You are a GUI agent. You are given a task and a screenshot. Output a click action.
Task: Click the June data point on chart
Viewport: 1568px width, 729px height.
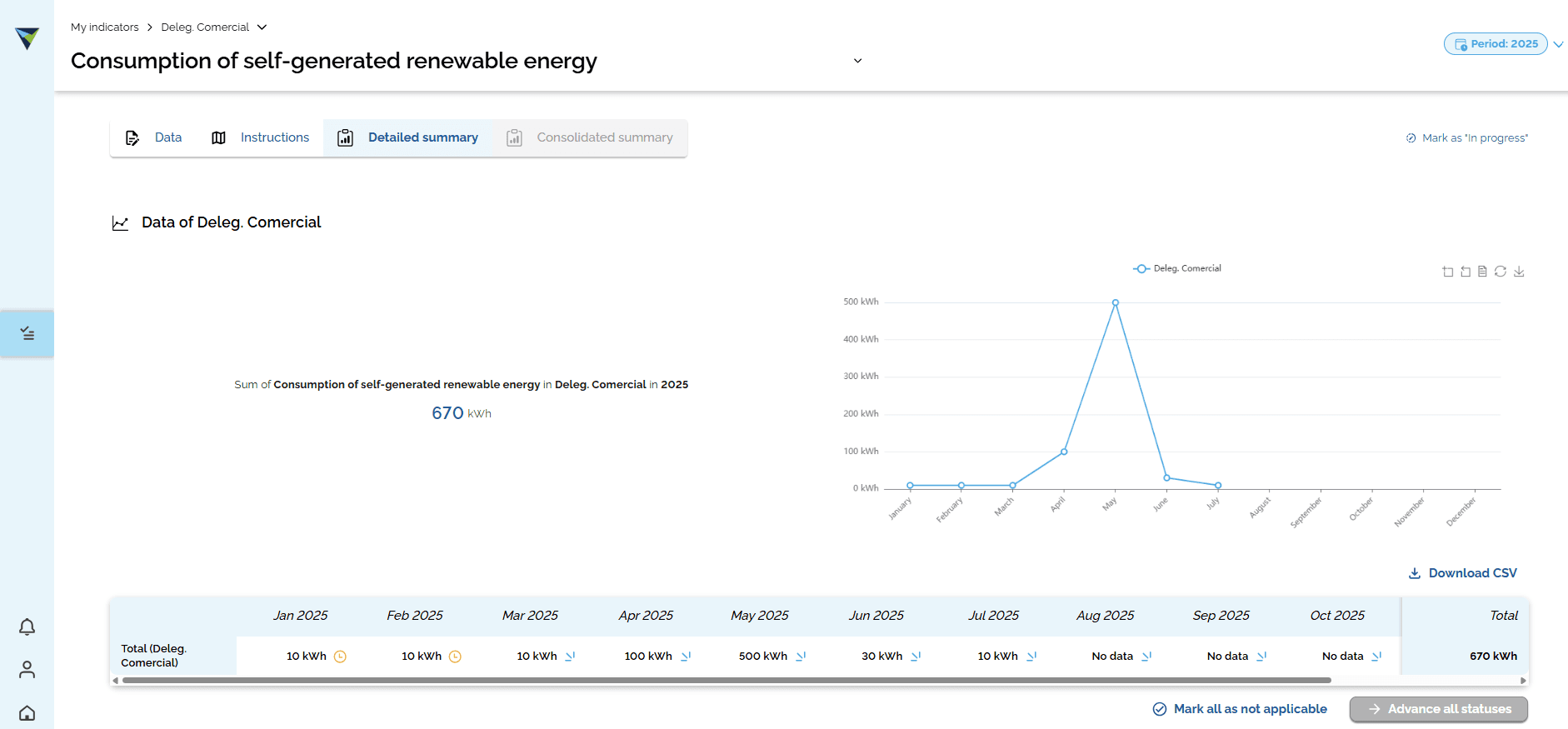click(1166, 477)
